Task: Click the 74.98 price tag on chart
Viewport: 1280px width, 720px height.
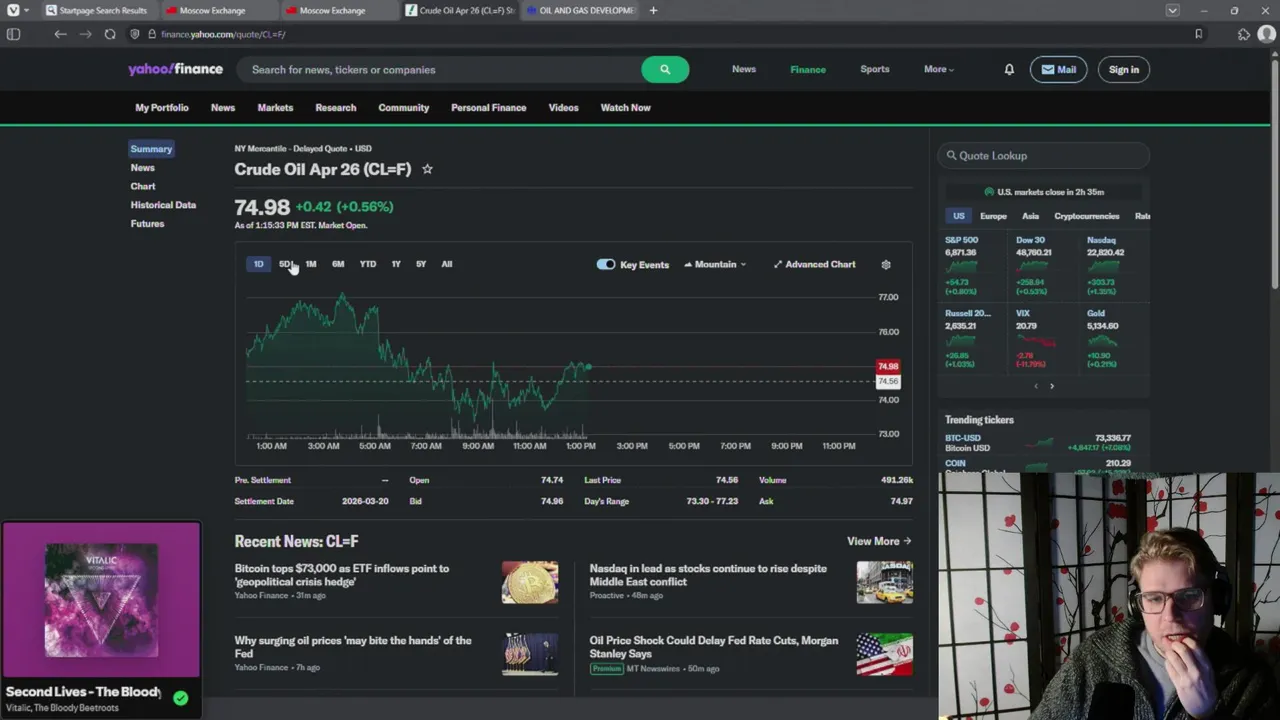Action: click(888, 367)
